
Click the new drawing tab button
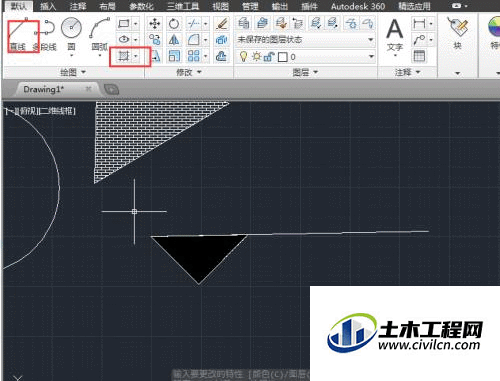(x=111, y=89)
